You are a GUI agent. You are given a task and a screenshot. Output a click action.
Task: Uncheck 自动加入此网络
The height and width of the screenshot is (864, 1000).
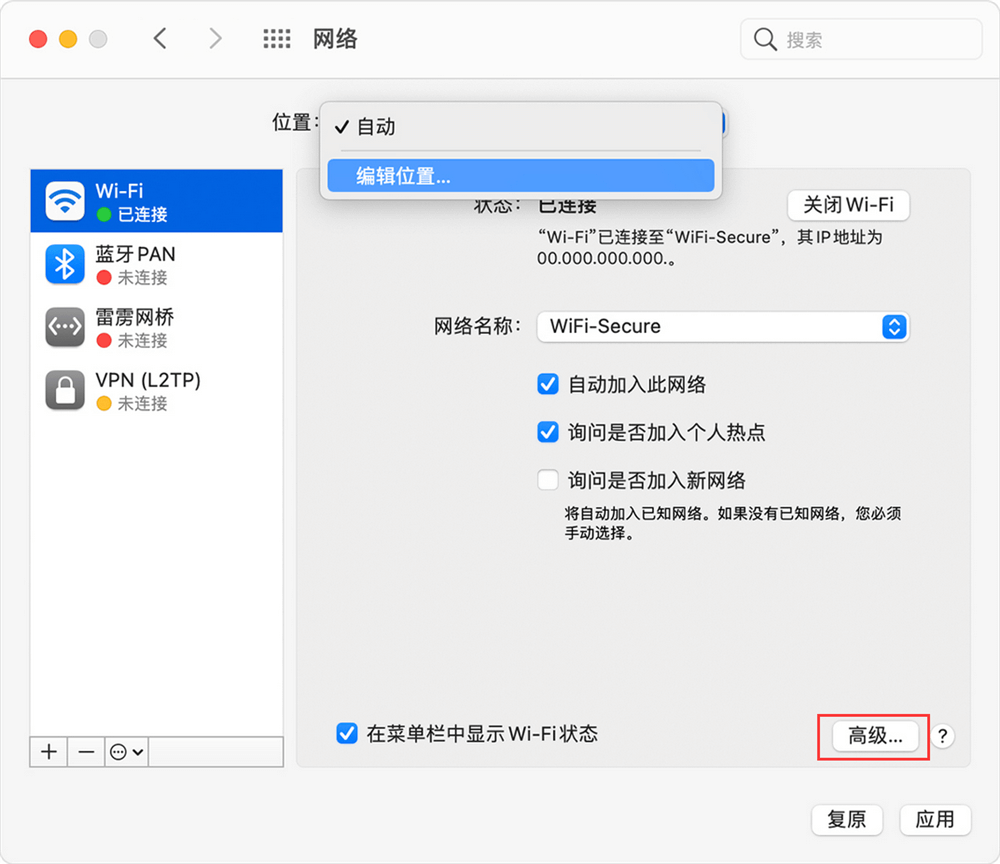click(548, 384)
